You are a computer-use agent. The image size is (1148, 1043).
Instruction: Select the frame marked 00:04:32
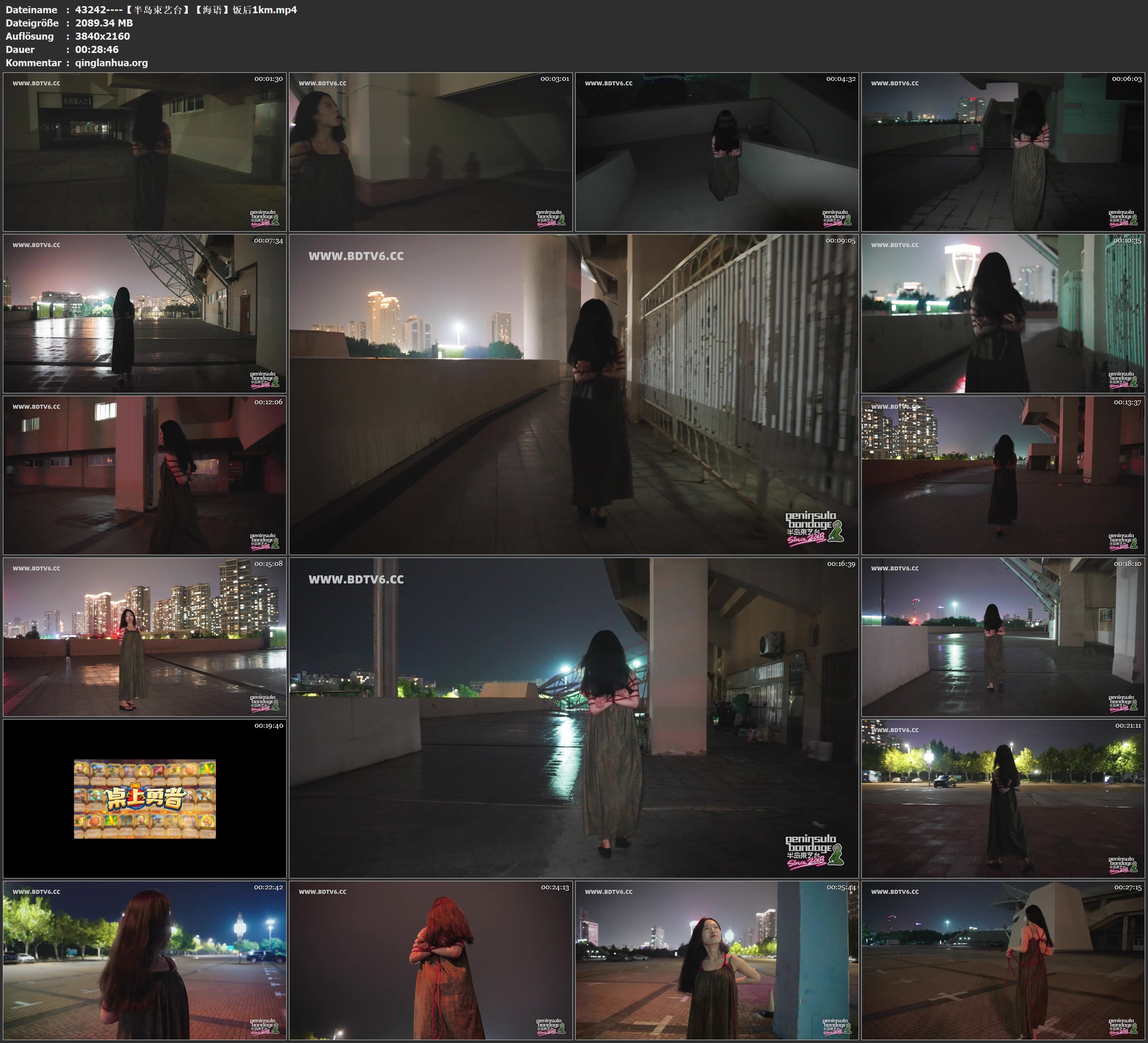click(x=716, y=151)
